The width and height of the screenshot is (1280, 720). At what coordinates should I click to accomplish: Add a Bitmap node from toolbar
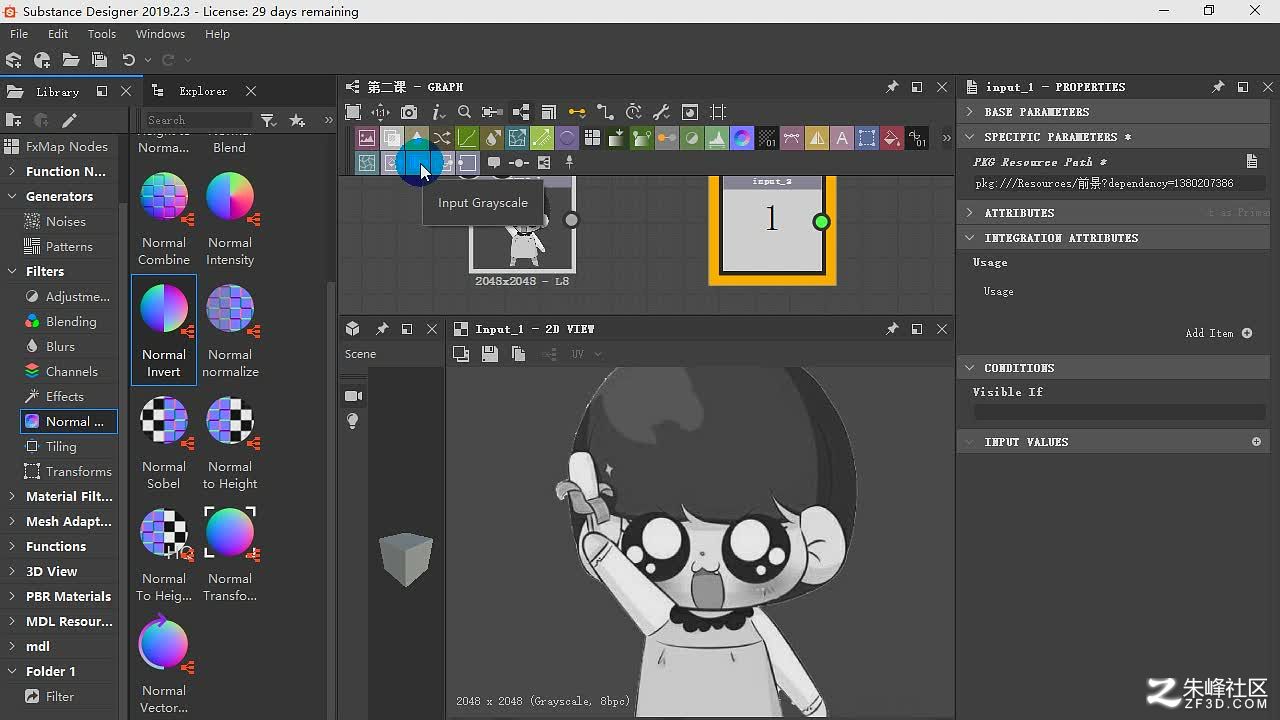(367, 138)
